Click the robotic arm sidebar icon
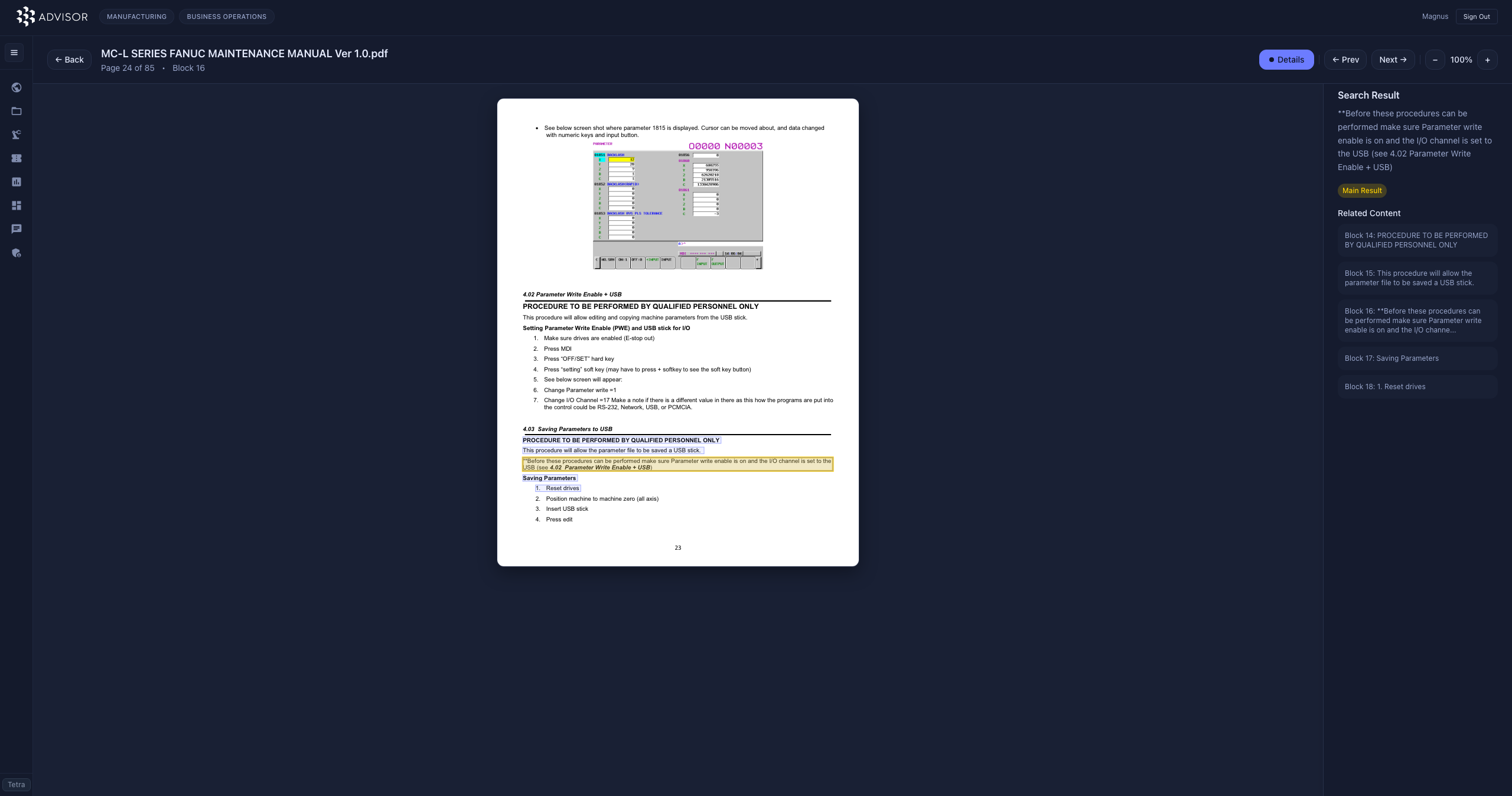Image resolution: width=1512 pixels, height=796 pixels. [17, 135]
